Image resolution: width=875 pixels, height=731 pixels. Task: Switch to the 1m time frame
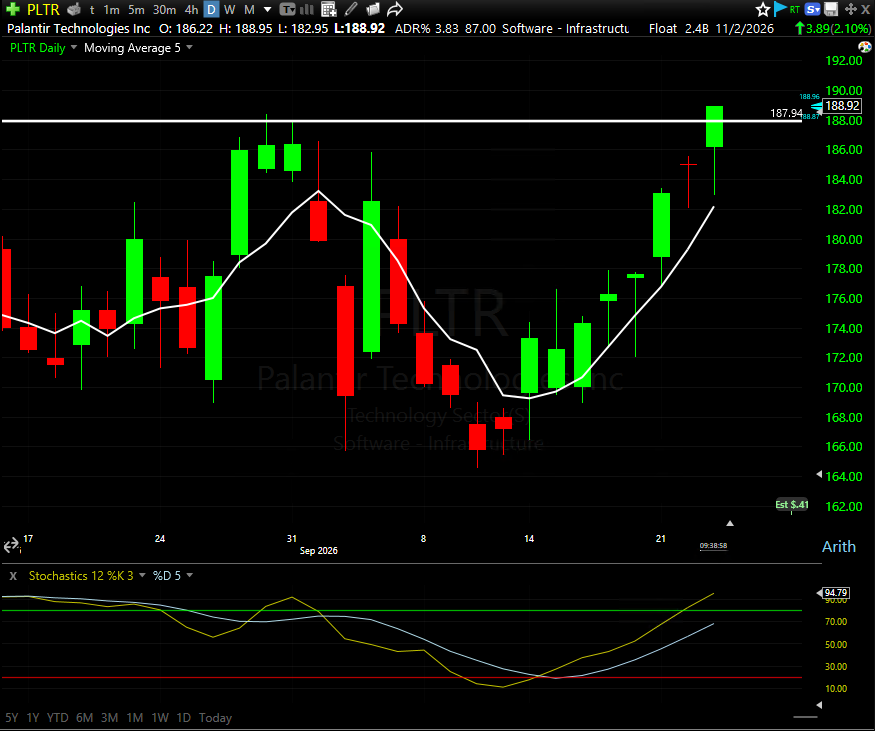pos(112,9)
